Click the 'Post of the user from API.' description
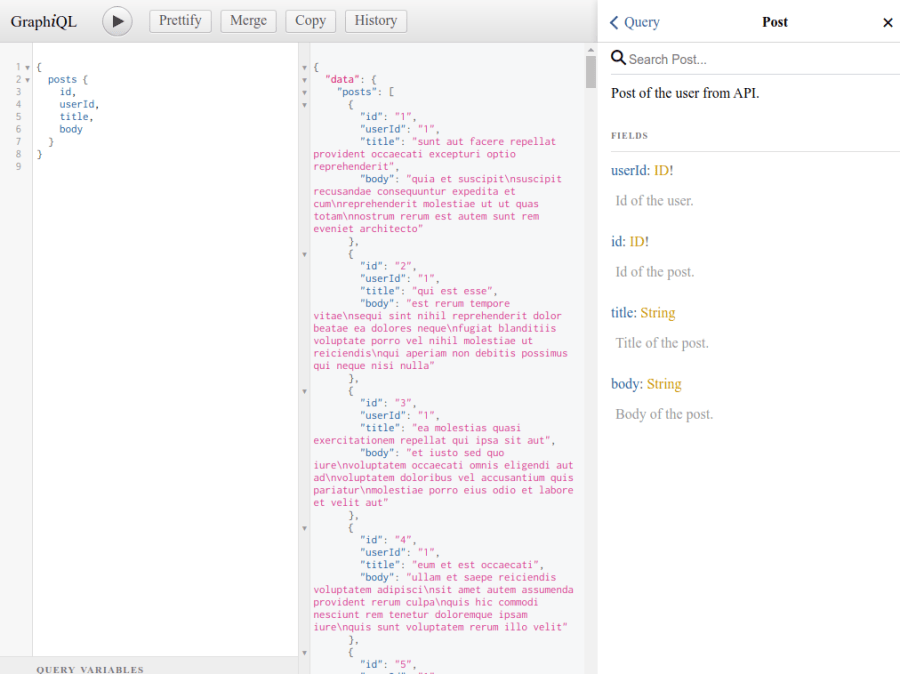The image size is (900, 674). (685, 93)
